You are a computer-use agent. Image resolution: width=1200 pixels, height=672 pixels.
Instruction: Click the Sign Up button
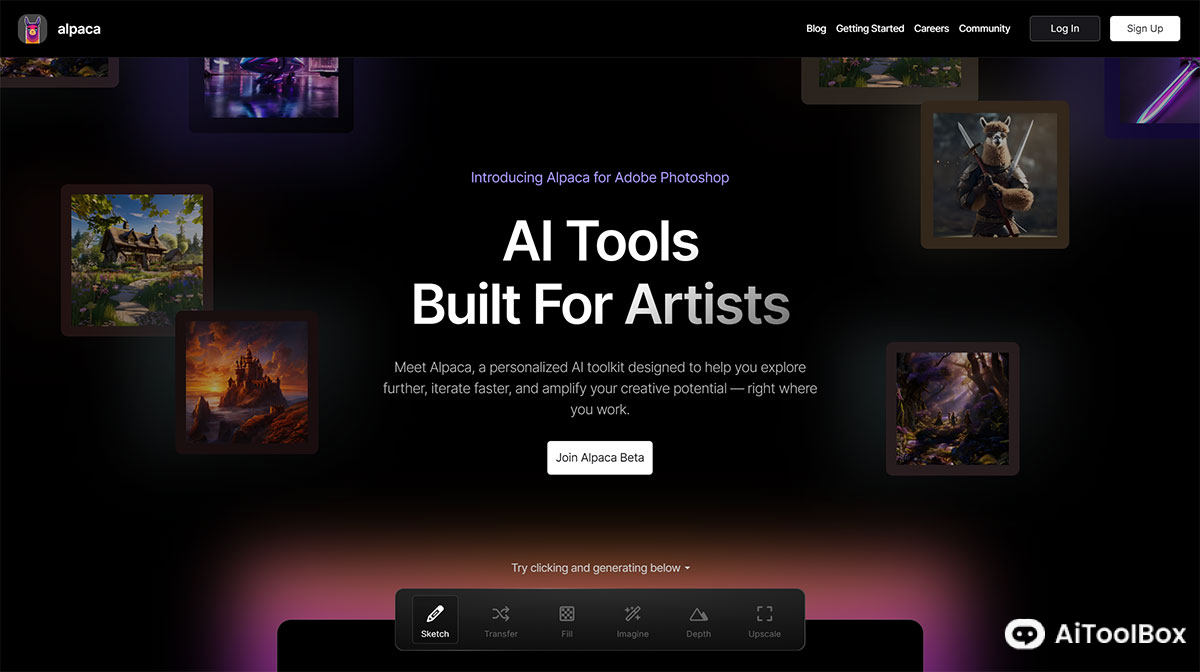tap(1145, 28)
